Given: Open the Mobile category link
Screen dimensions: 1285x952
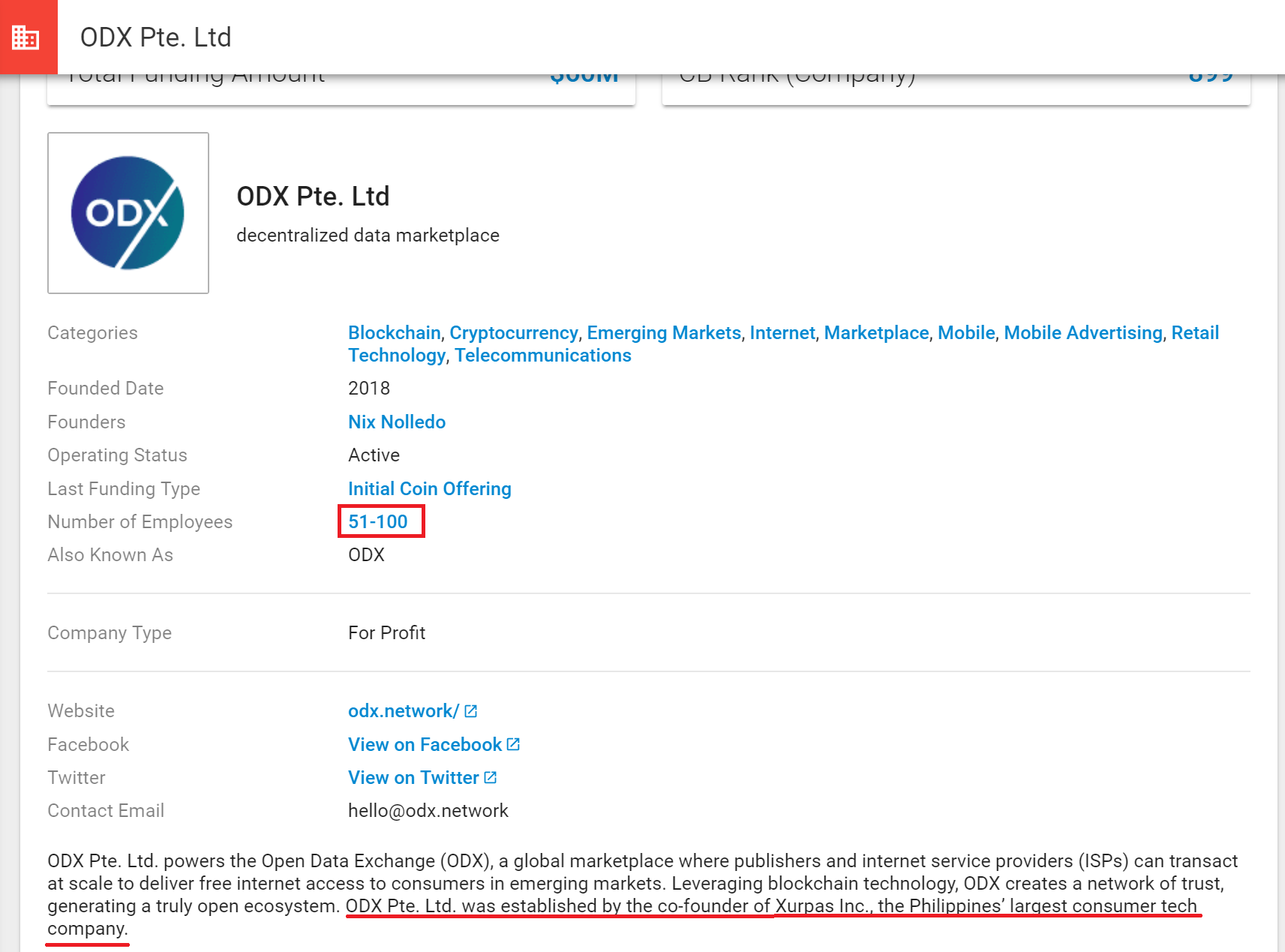Looking at the screenshot, I should coord(966,333).
